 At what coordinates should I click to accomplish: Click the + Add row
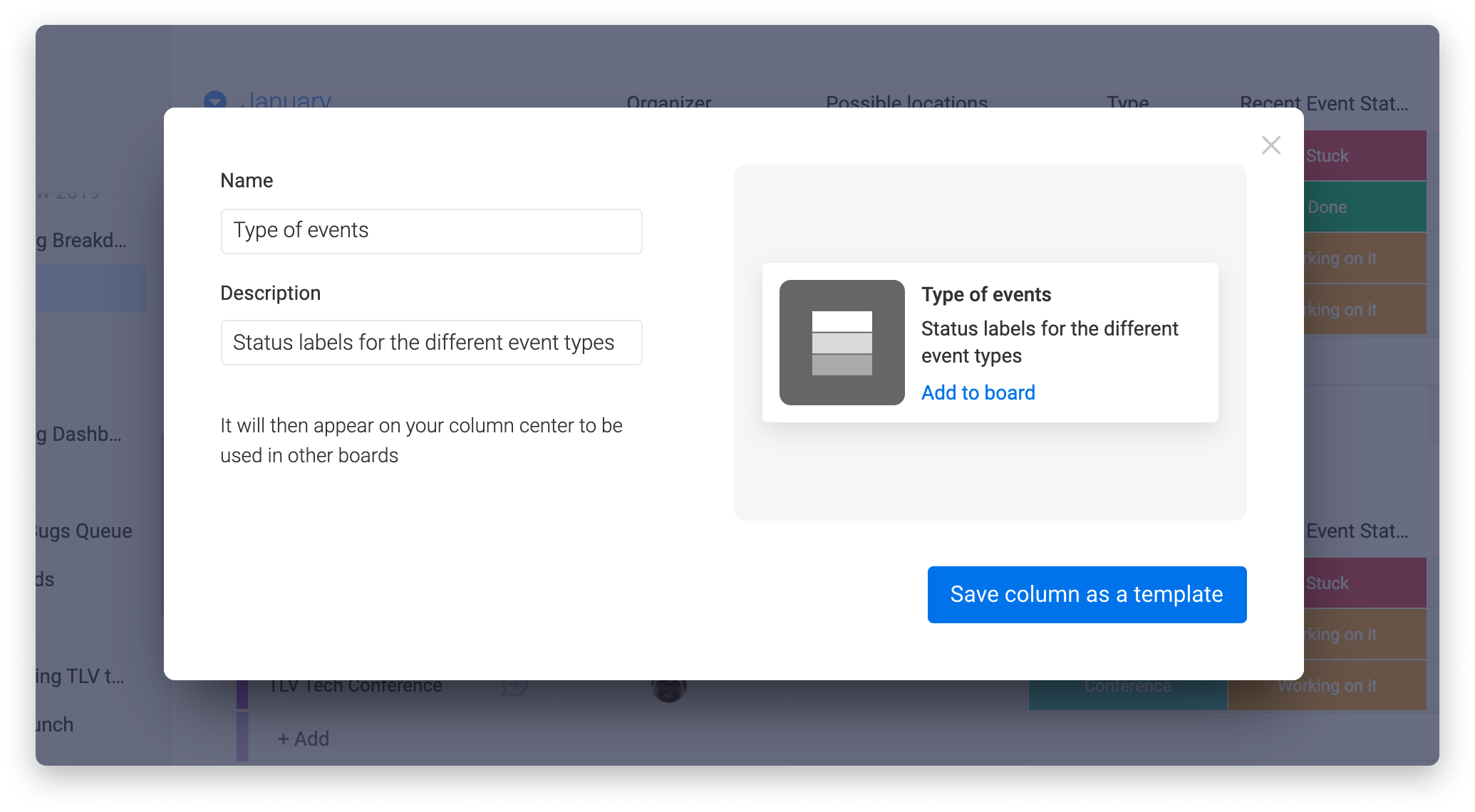click(304, 739)
